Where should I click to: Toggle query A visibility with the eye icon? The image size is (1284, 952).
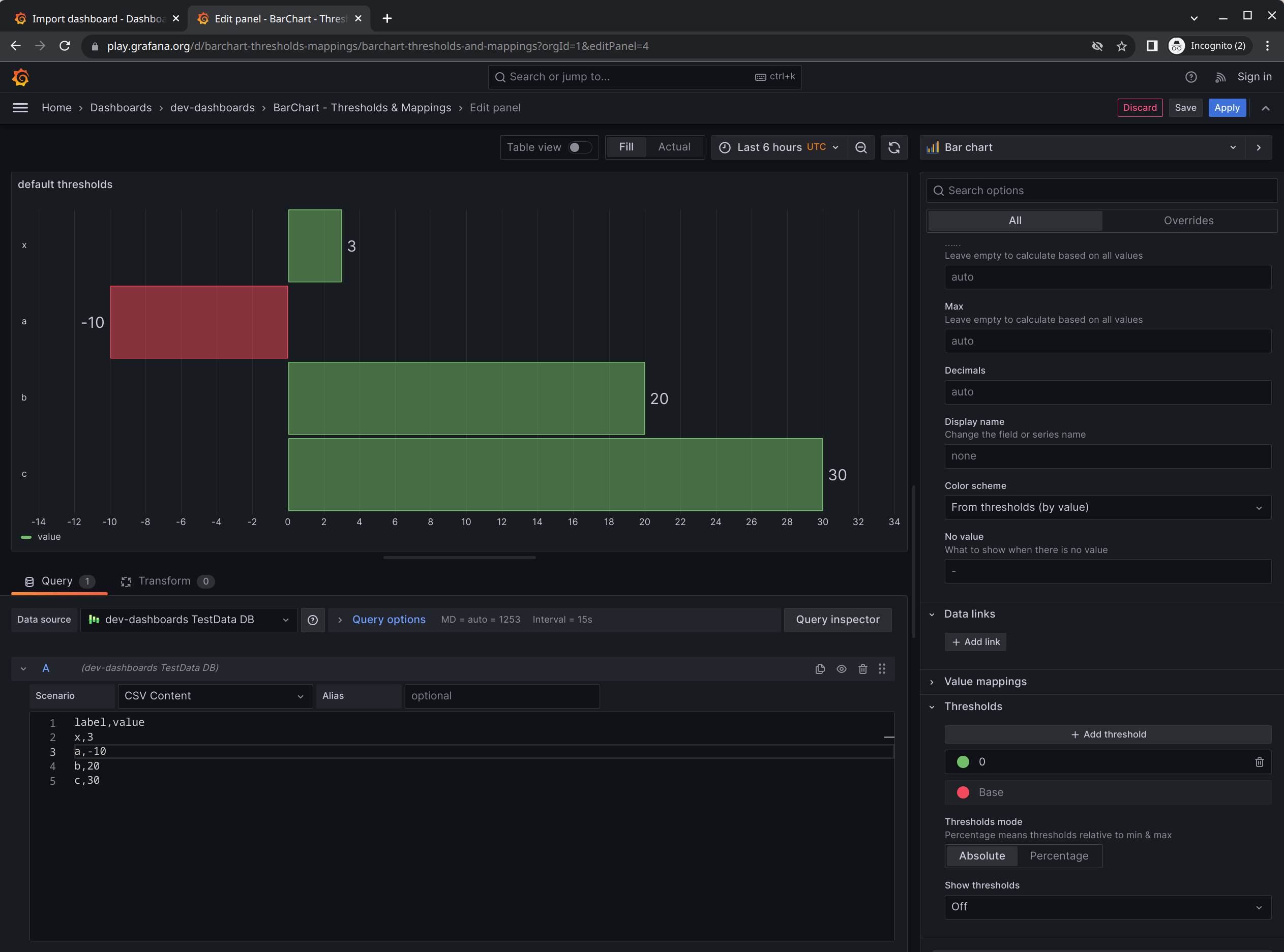click(841, 668)
